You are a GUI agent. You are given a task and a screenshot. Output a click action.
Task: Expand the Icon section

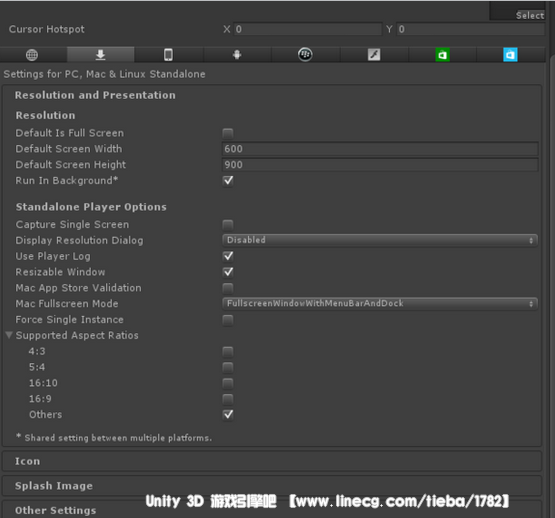tap(272, 461)
